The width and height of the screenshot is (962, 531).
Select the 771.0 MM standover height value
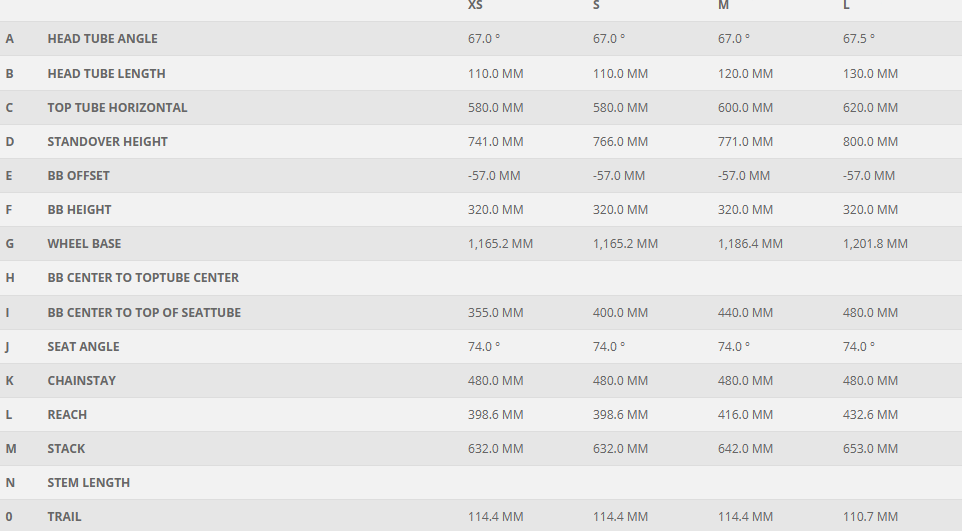(745, 142)
